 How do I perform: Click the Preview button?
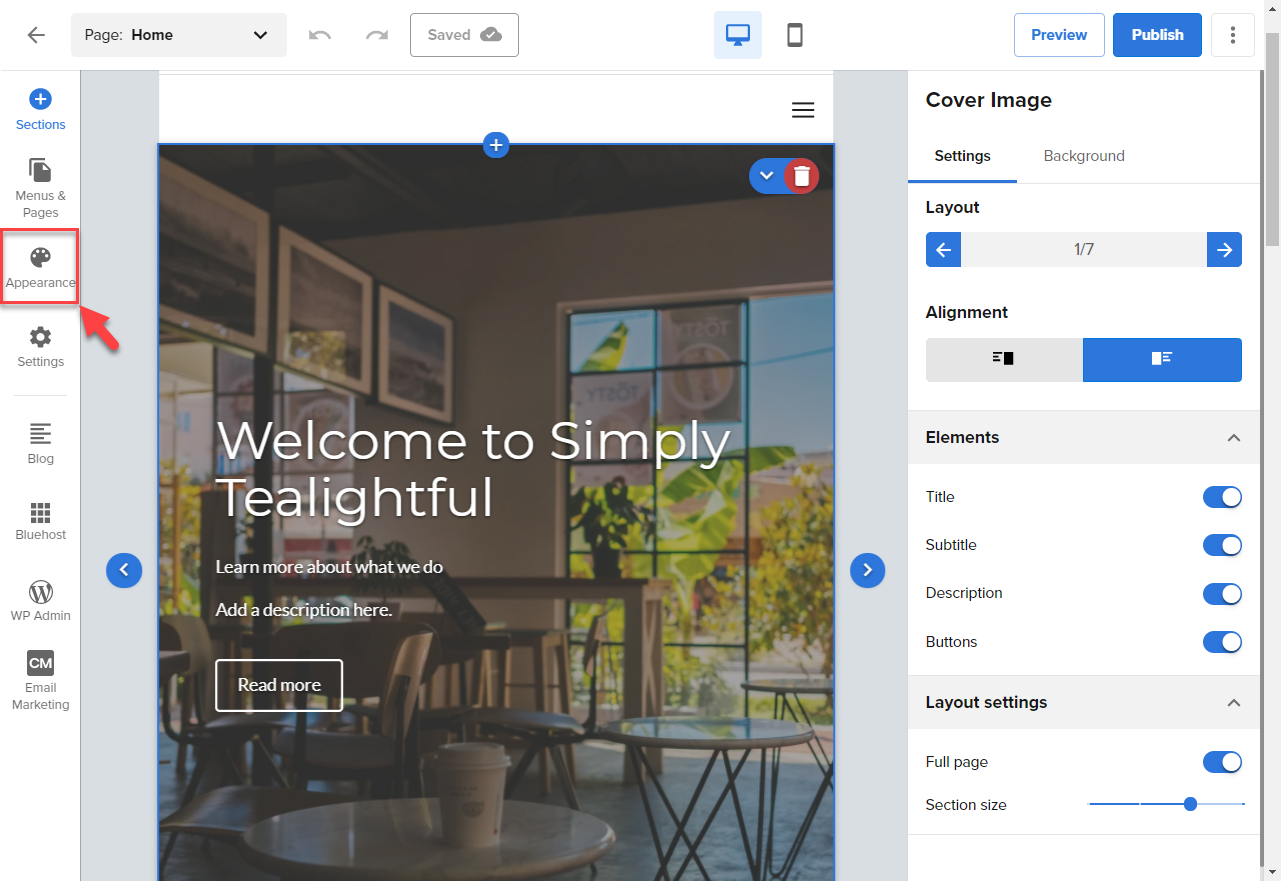coord(1059,35)
